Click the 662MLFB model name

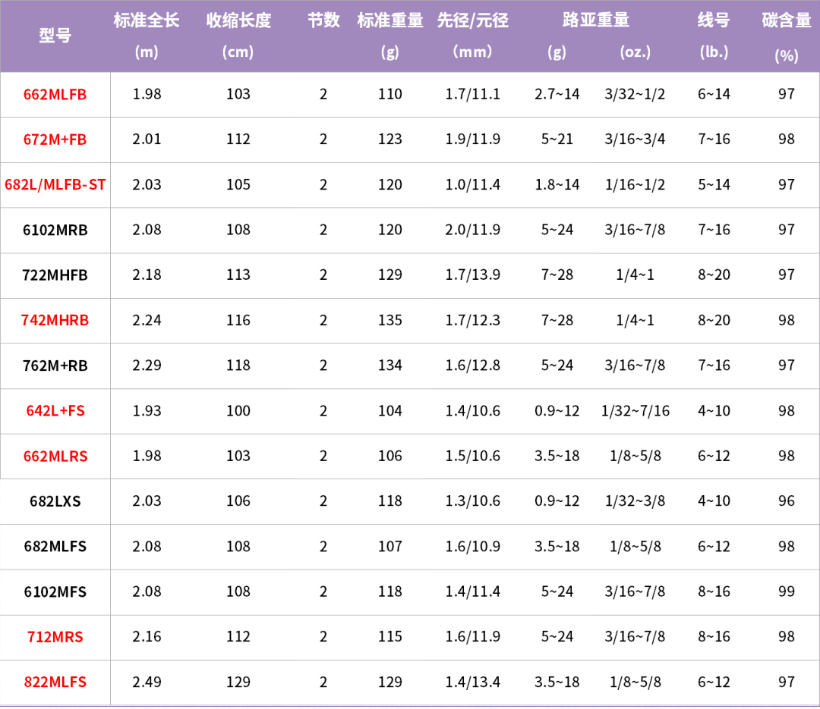(x=55, y=95)
